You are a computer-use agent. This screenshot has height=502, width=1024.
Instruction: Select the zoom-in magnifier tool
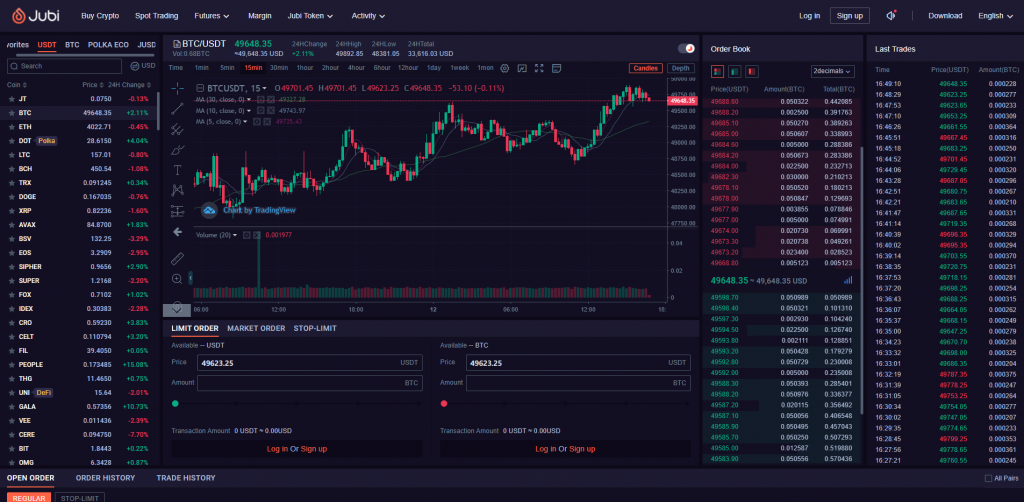click(177, 279)
